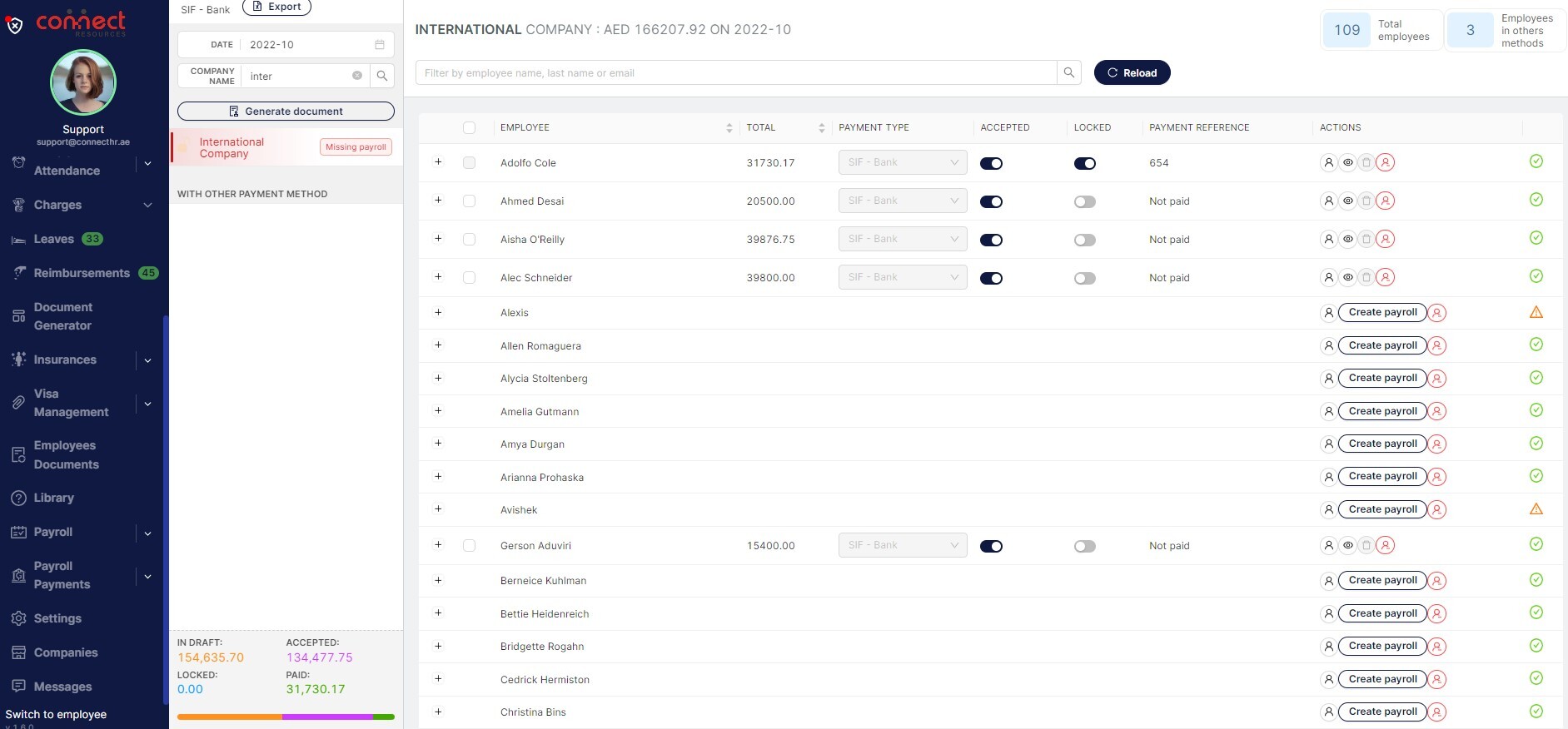The image size is (1568, 729).
Task: Open Reimbursements in the sidebar
Action: (83, 273)
